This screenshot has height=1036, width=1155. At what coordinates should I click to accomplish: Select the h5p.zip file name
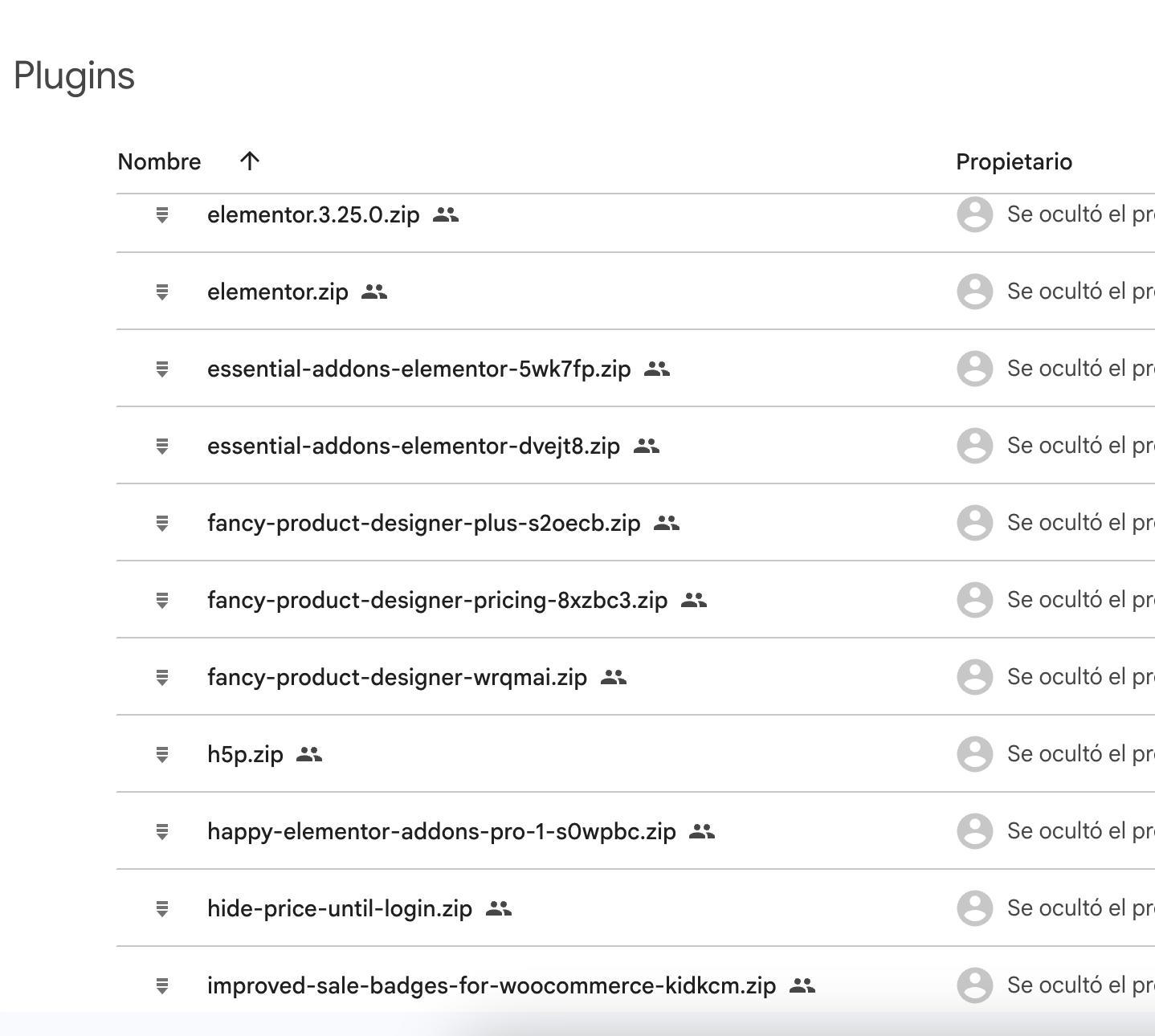(x=245, y=755)
